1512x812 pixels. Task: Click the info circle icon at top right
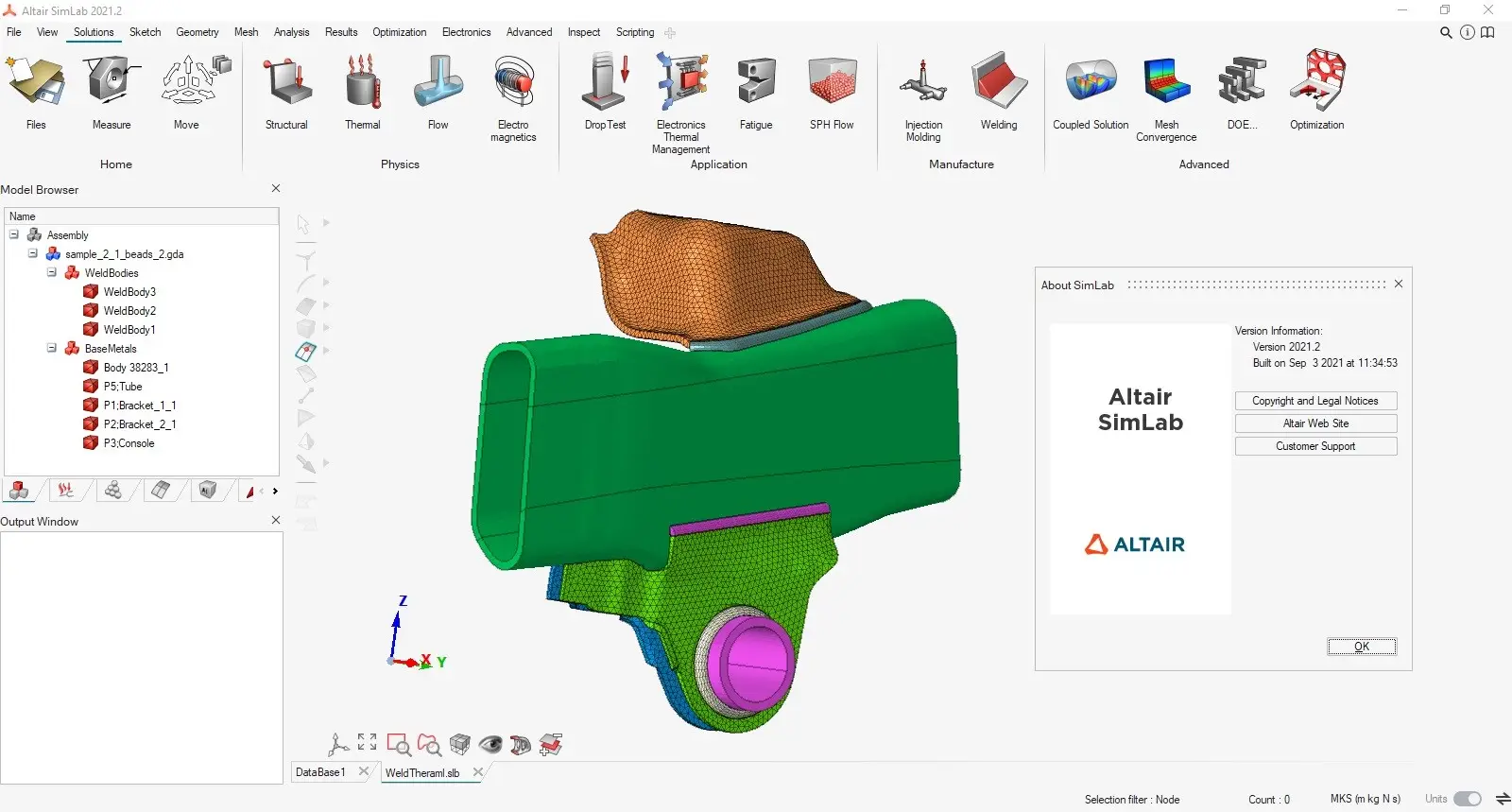point(1467,32)
